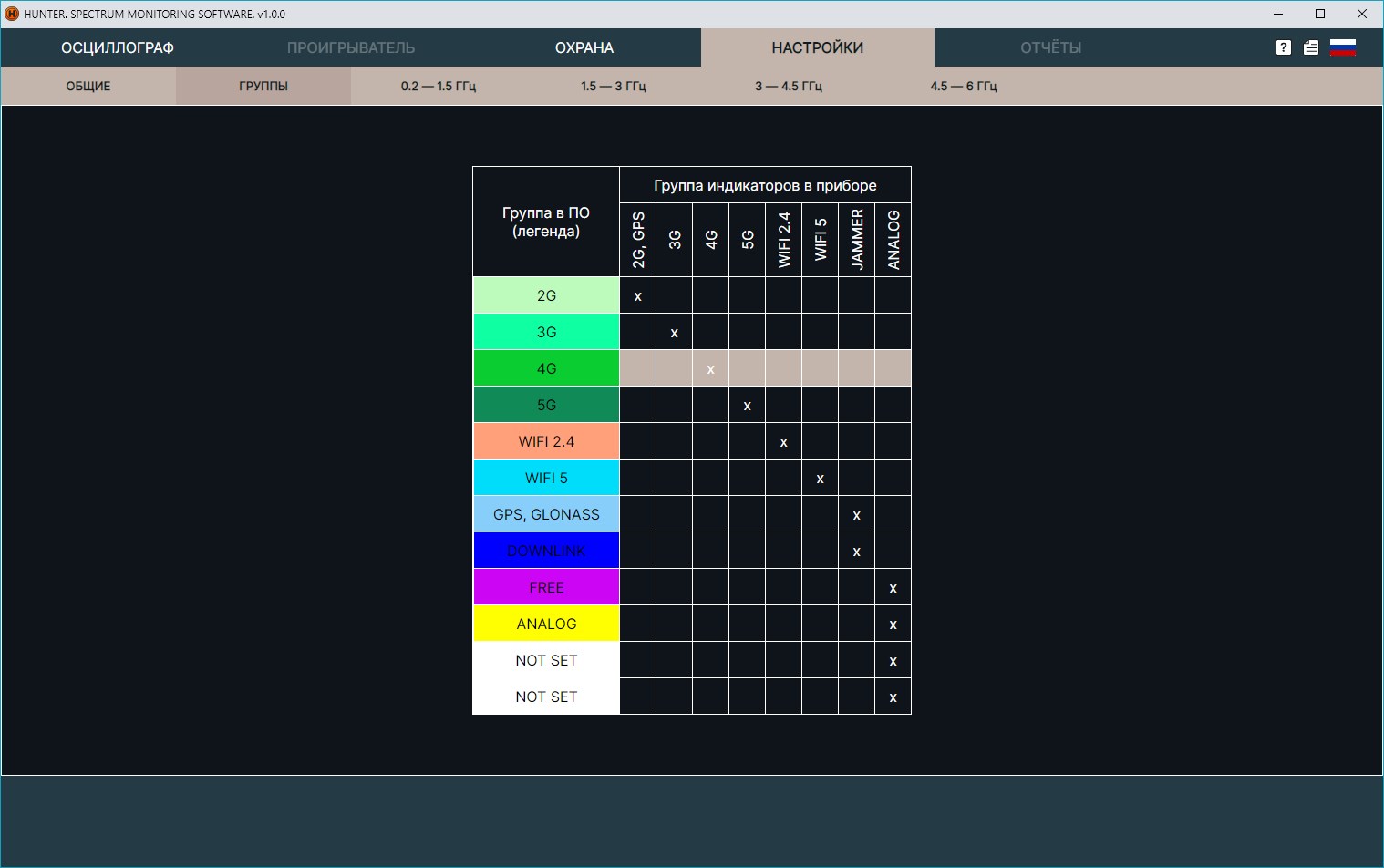This screenshot has width=1384, height=868.
Task: Click the yellow ANALOG legend color cell
Action: pos(546,624)
